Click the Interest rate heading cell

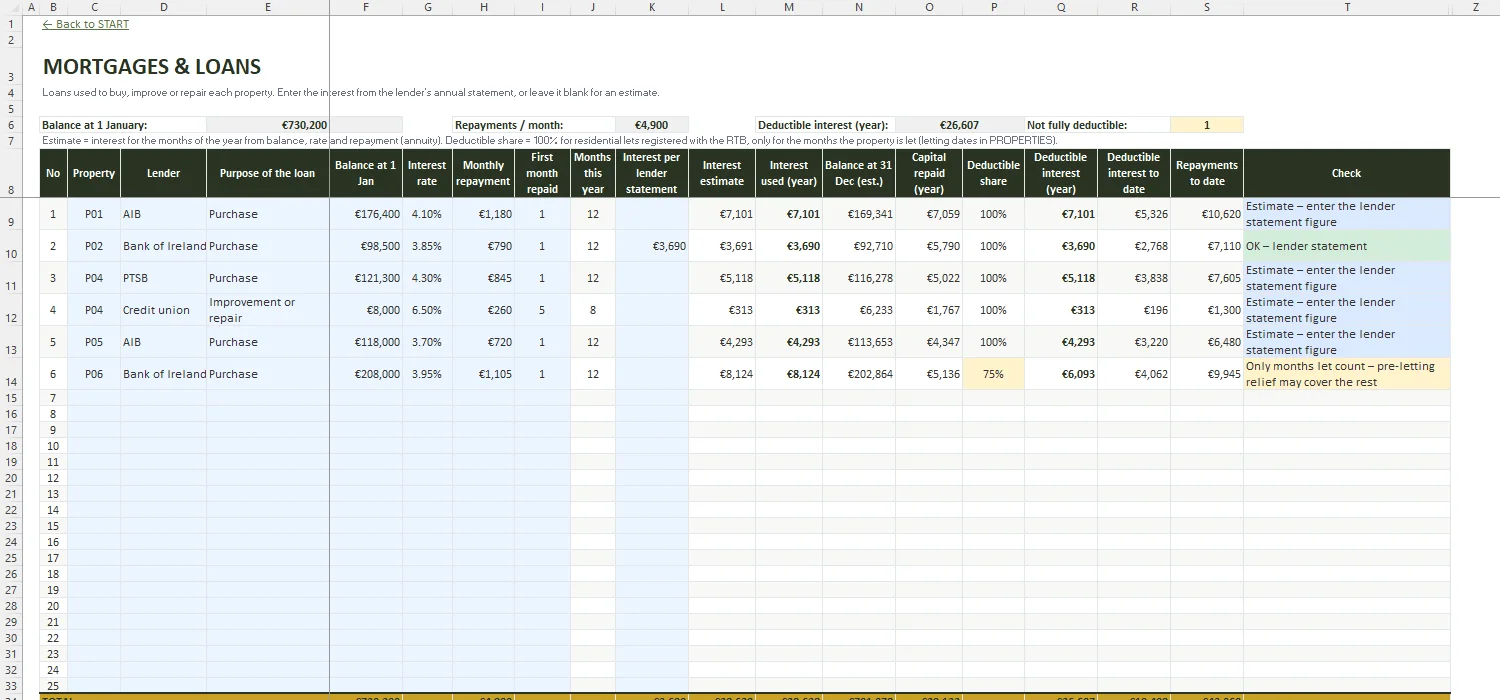pos(427,173)
